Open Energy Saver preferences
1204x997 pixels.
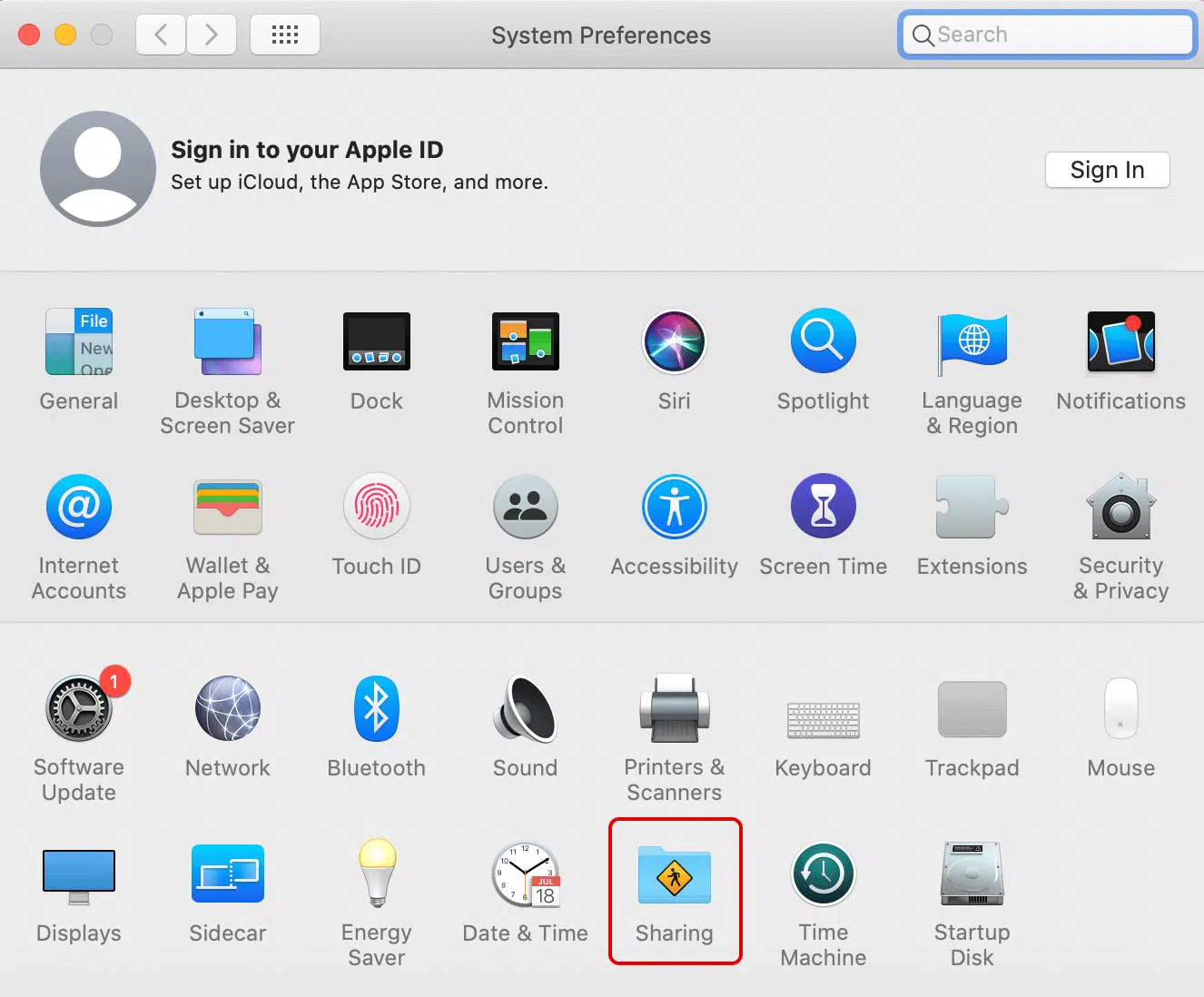[x=377, y=874]
